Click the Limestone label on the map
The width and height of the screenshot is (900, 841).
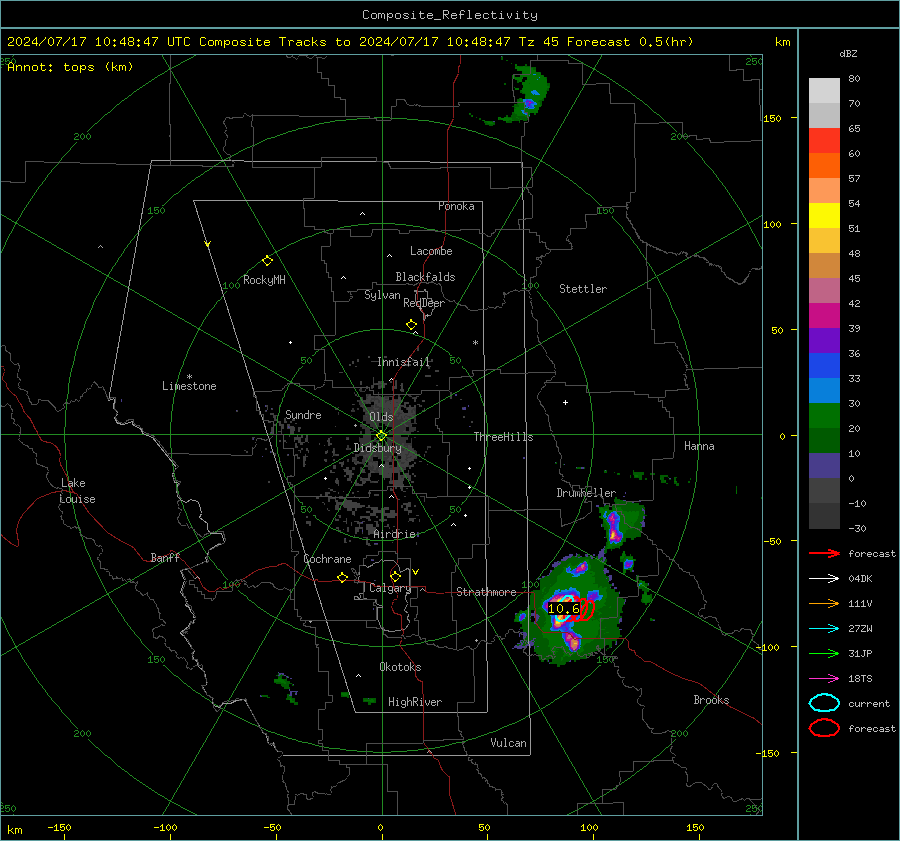click(x=189, y=386)
